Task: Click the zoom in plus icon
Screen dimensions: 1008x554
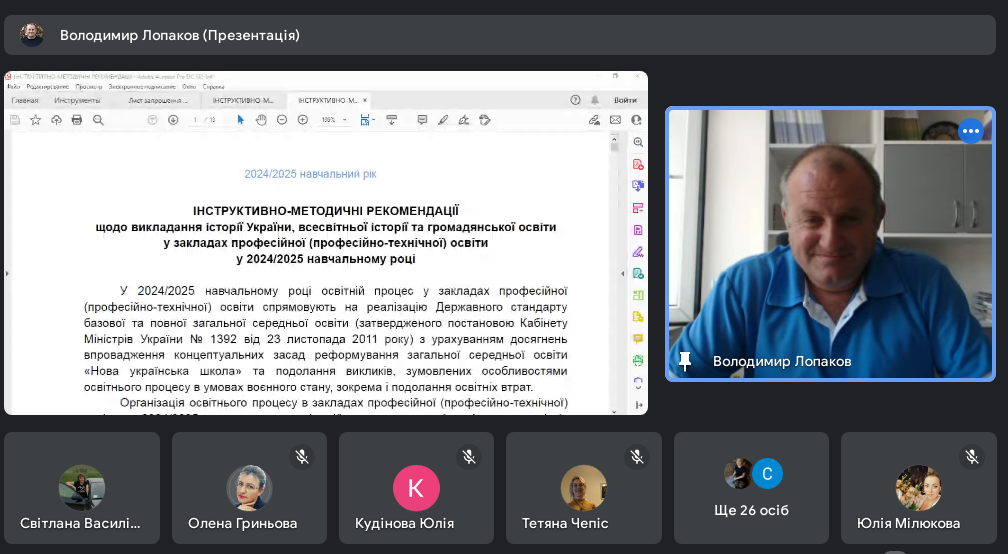Action: click(303, 120)
